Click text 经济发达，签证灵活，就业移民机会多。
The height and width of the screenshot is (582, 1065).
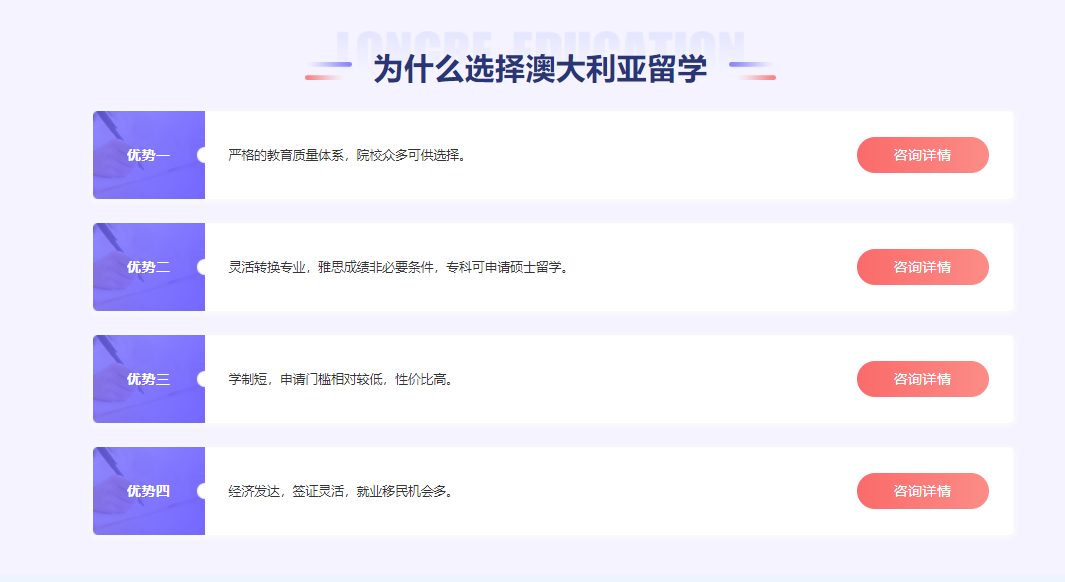(x=341, y=492)
